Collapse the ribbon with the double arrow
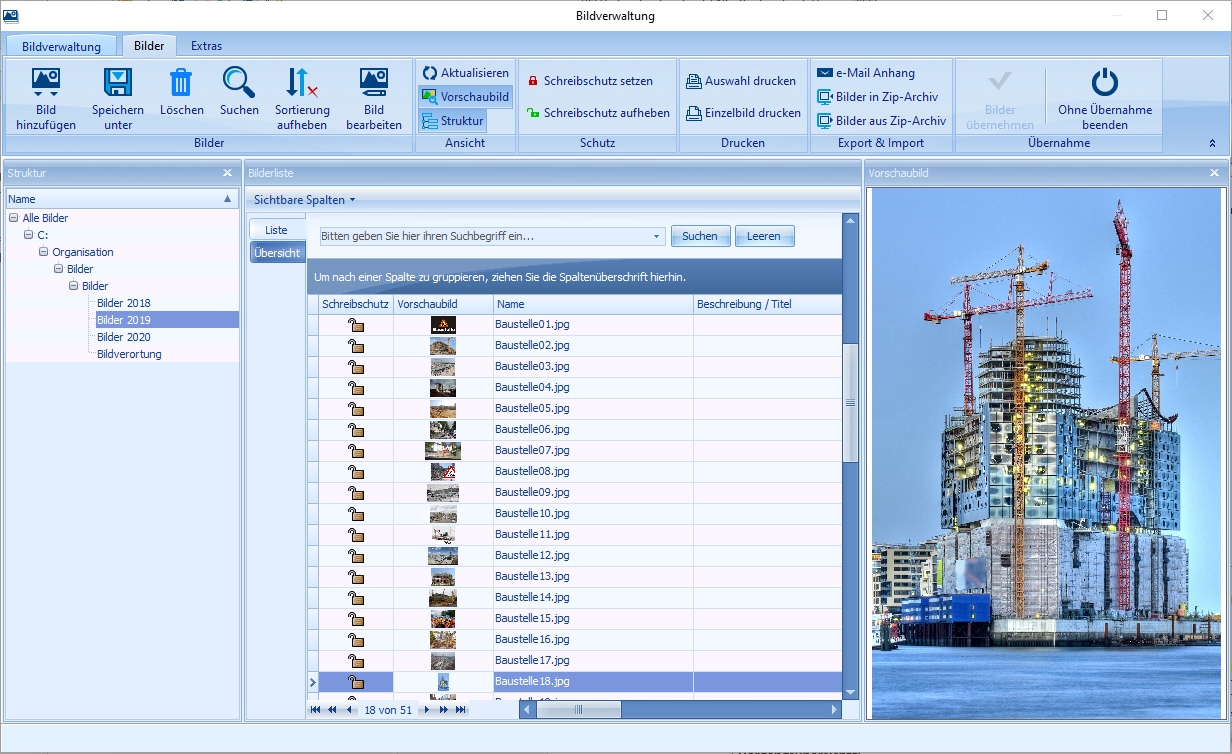The image size is (1232, 754). point(1212,144)
